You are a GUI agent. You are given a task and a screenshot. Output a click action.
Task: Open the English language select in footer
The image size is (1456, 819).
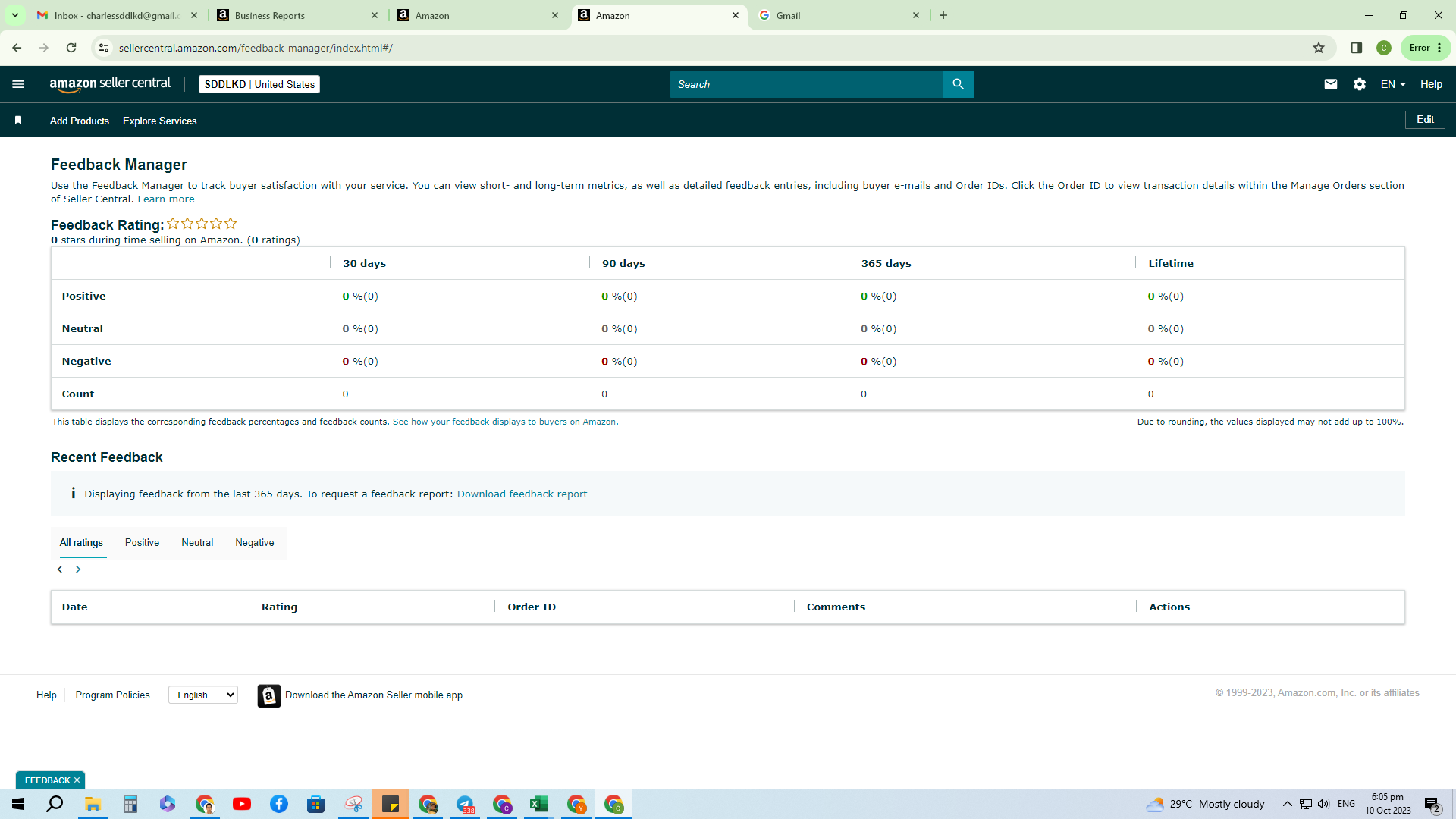point(203,695)
